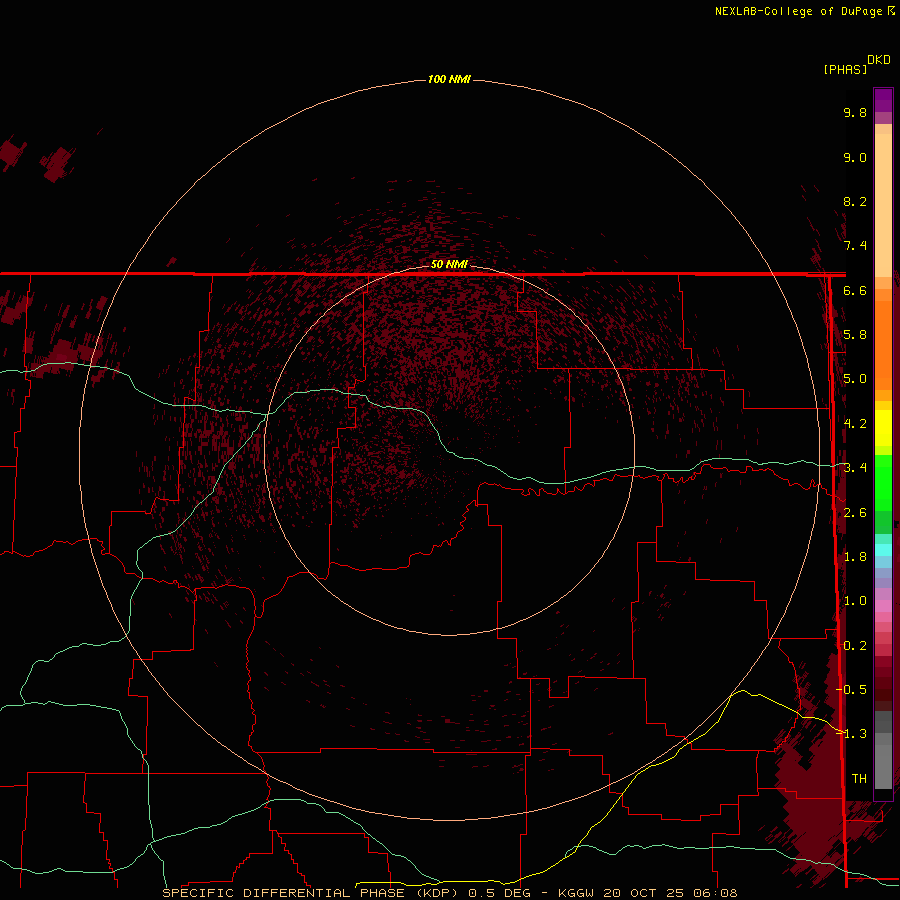Screen dimensions: 900x900
Task: Click the pink band of the color bar
Action: tap(883, 606)
